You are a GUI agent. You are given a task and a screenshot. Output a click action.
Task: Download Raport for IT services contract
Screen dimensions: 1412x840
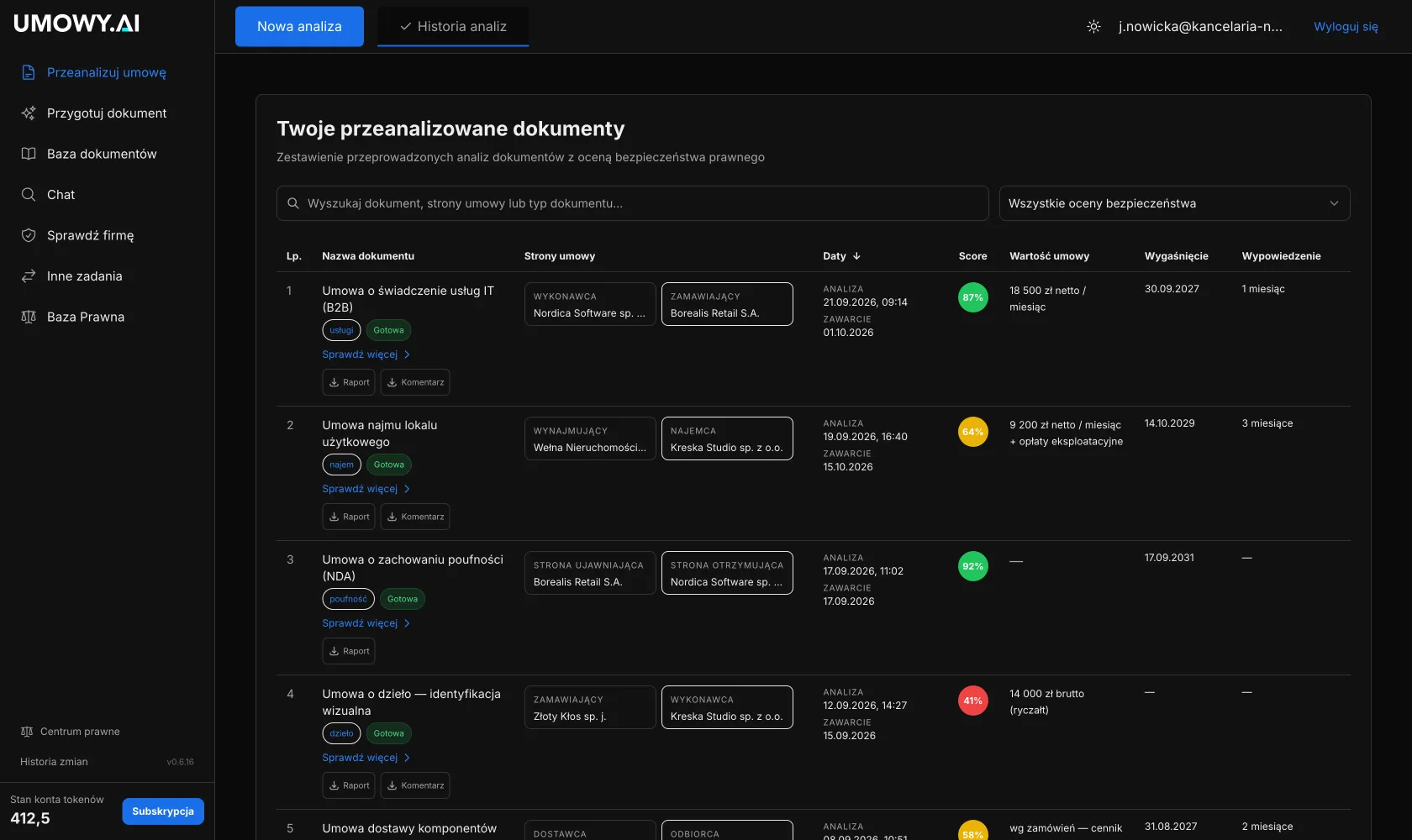click(x=349, y=382)
